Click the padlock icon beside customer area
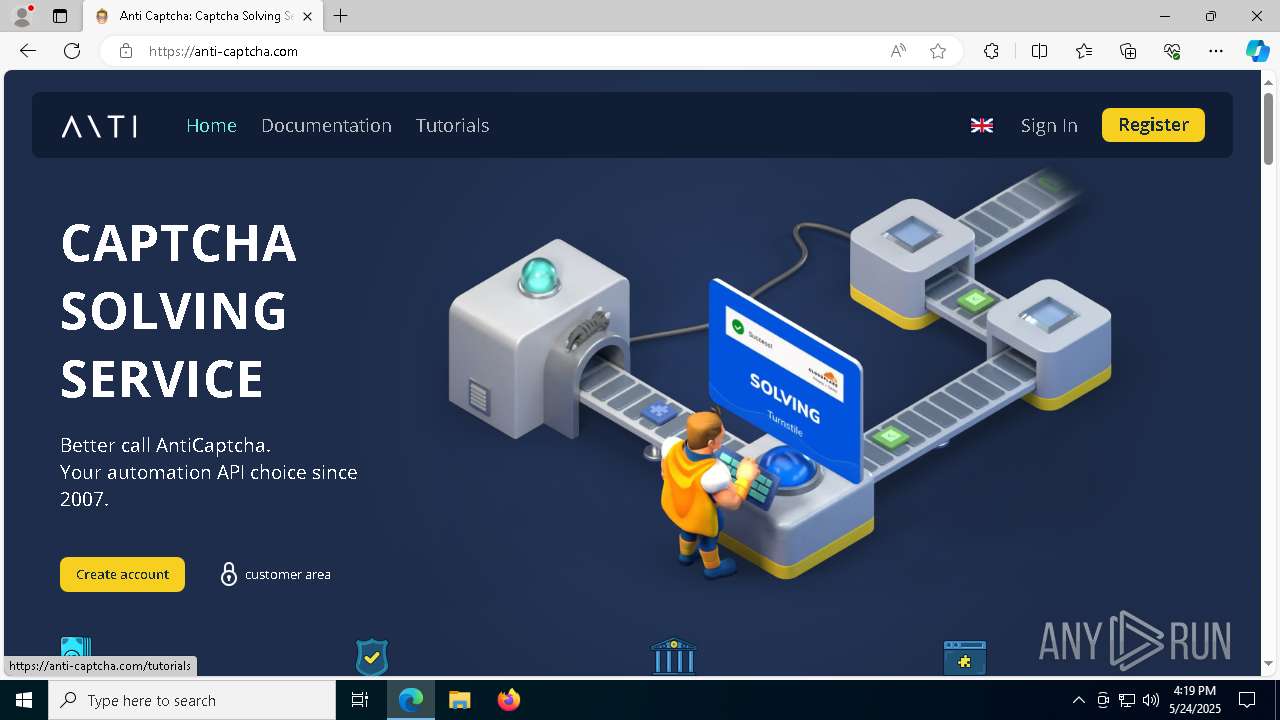1280x720 pixels. tap(229, 574)
